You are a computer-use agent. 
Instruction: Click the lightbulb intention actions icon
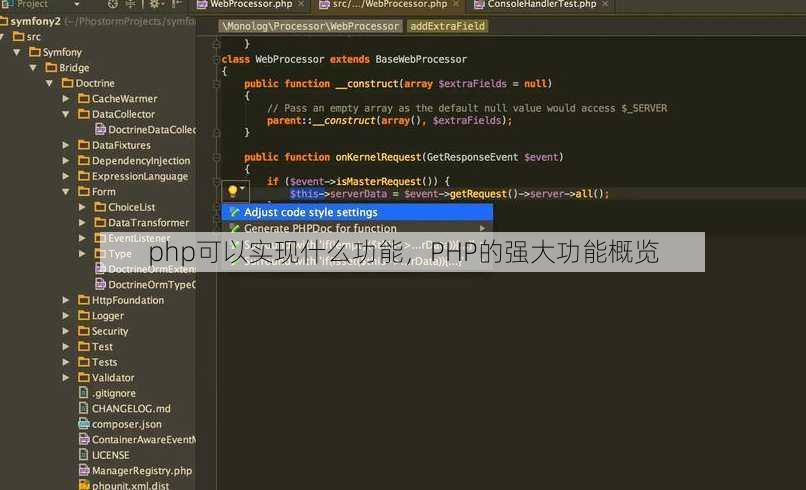click(x=232, y=191)
